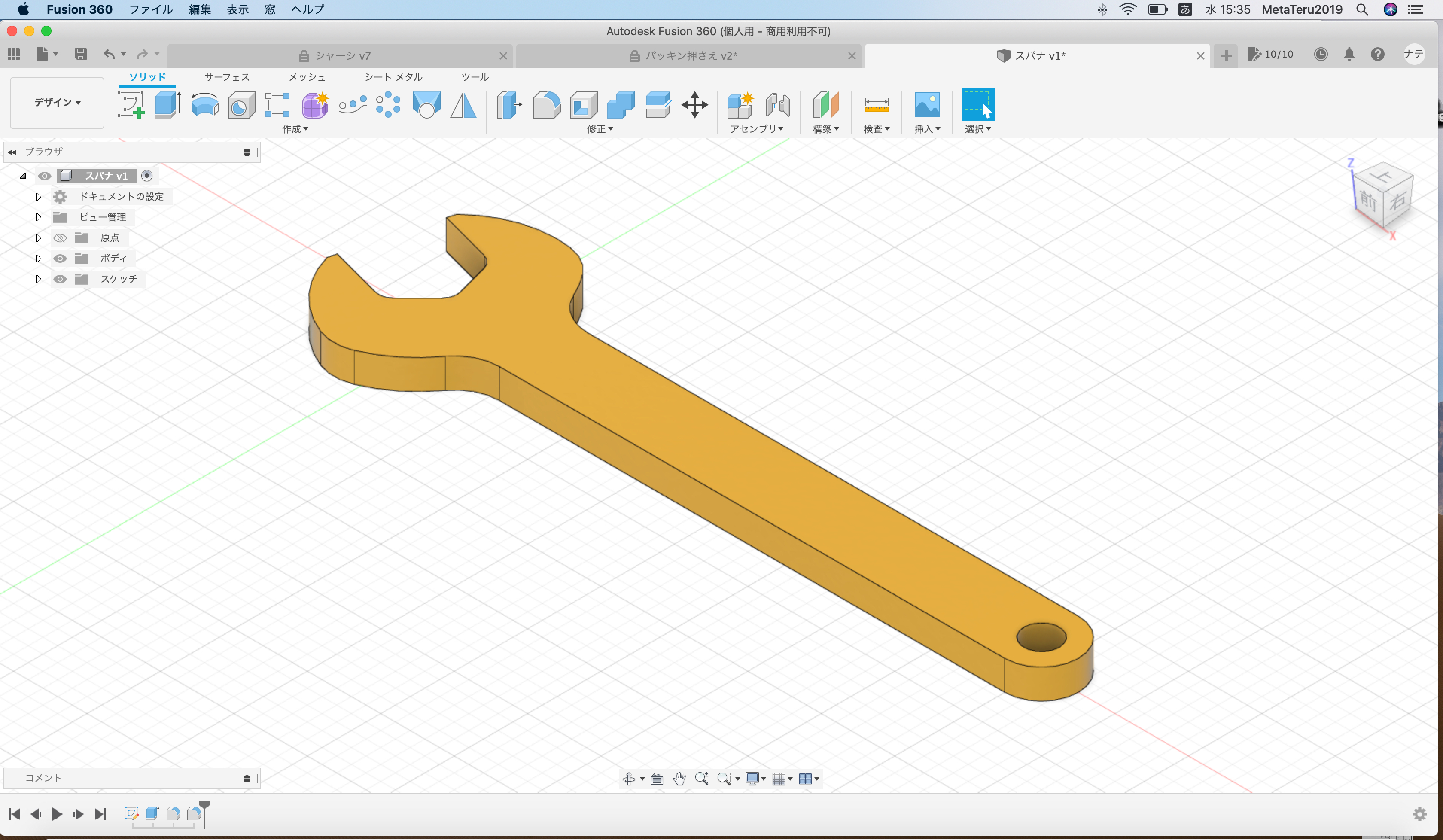Screen dimensions: 1443x840
Task: Hide the ボディ folder visibility
Action: pos(60,258)
